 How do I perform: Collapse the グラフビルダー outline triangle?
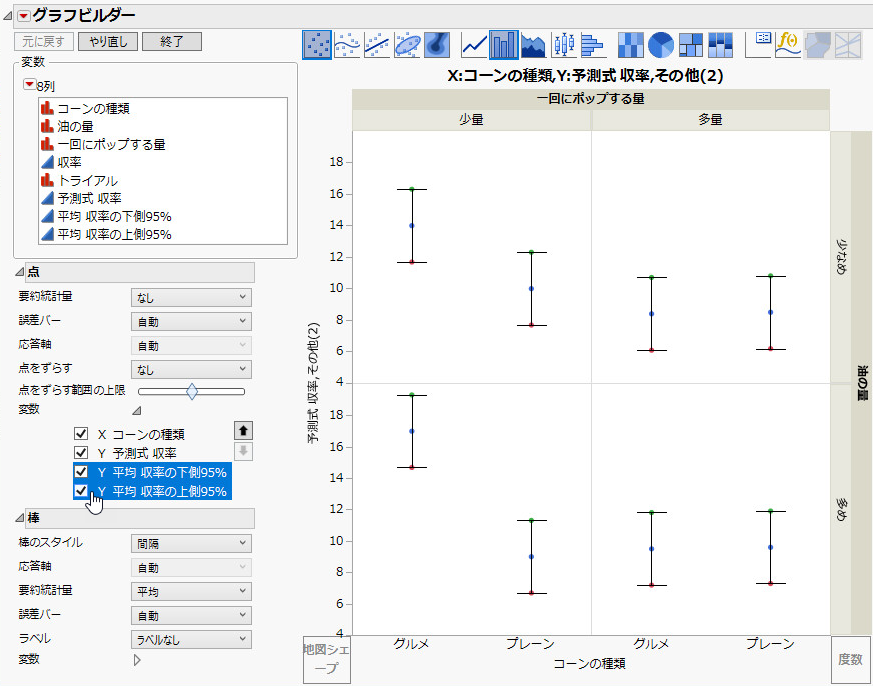pos(7,17)
